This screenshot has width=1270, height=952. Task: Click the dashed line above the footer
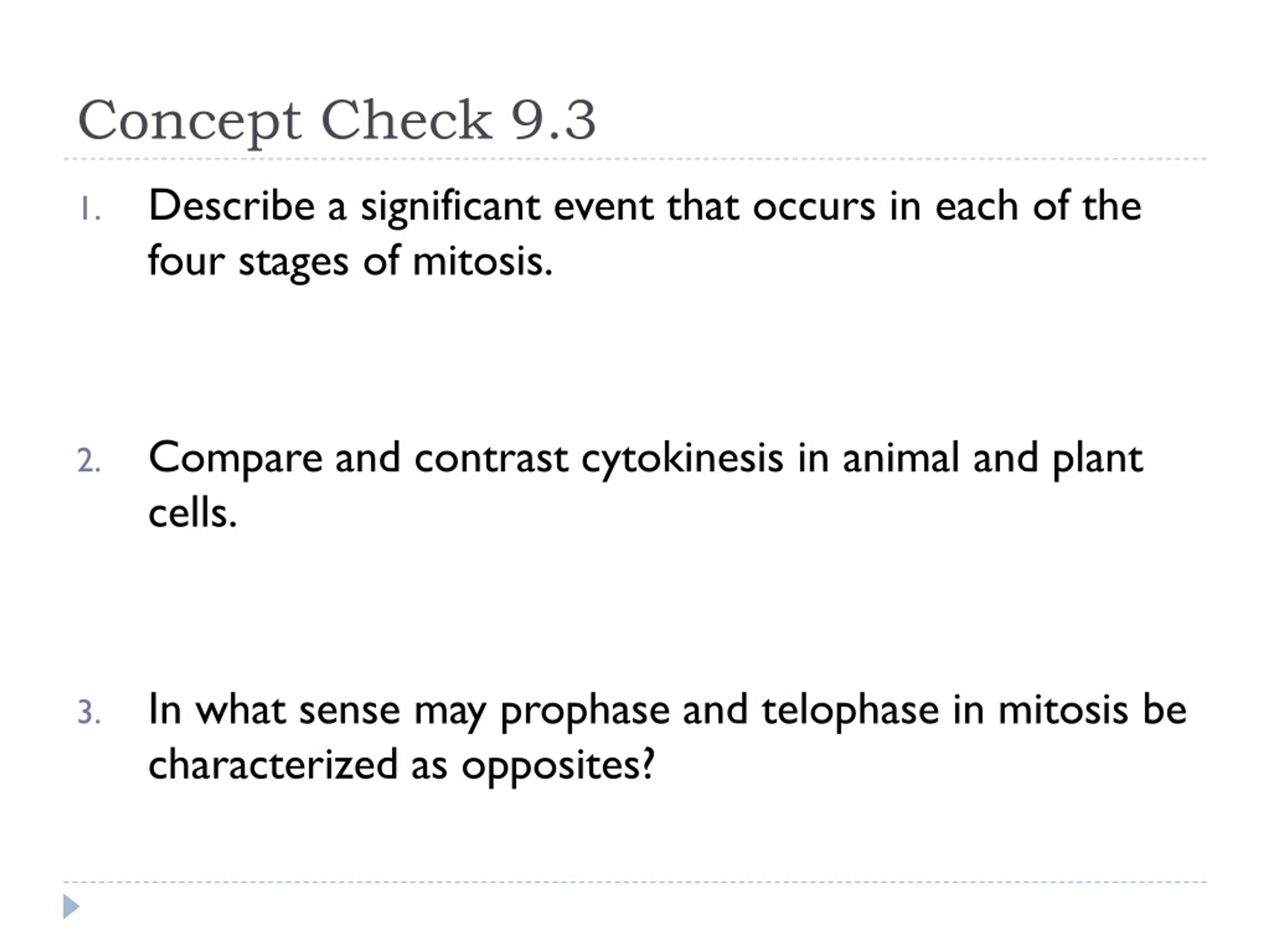click(x=635, y=882)
